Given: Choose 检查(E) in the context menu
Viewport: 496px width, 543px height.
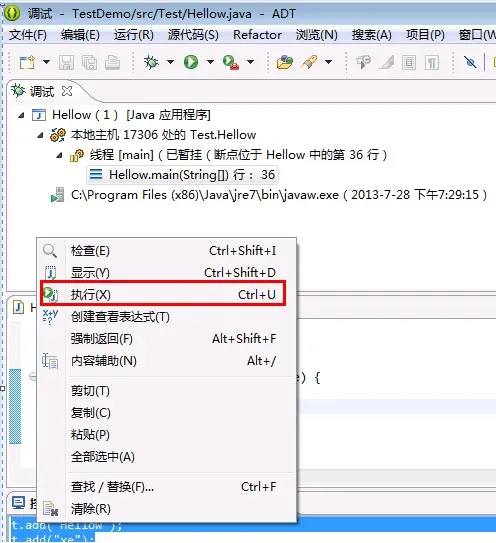Looking at the screenshot, I should coord(163,250).
